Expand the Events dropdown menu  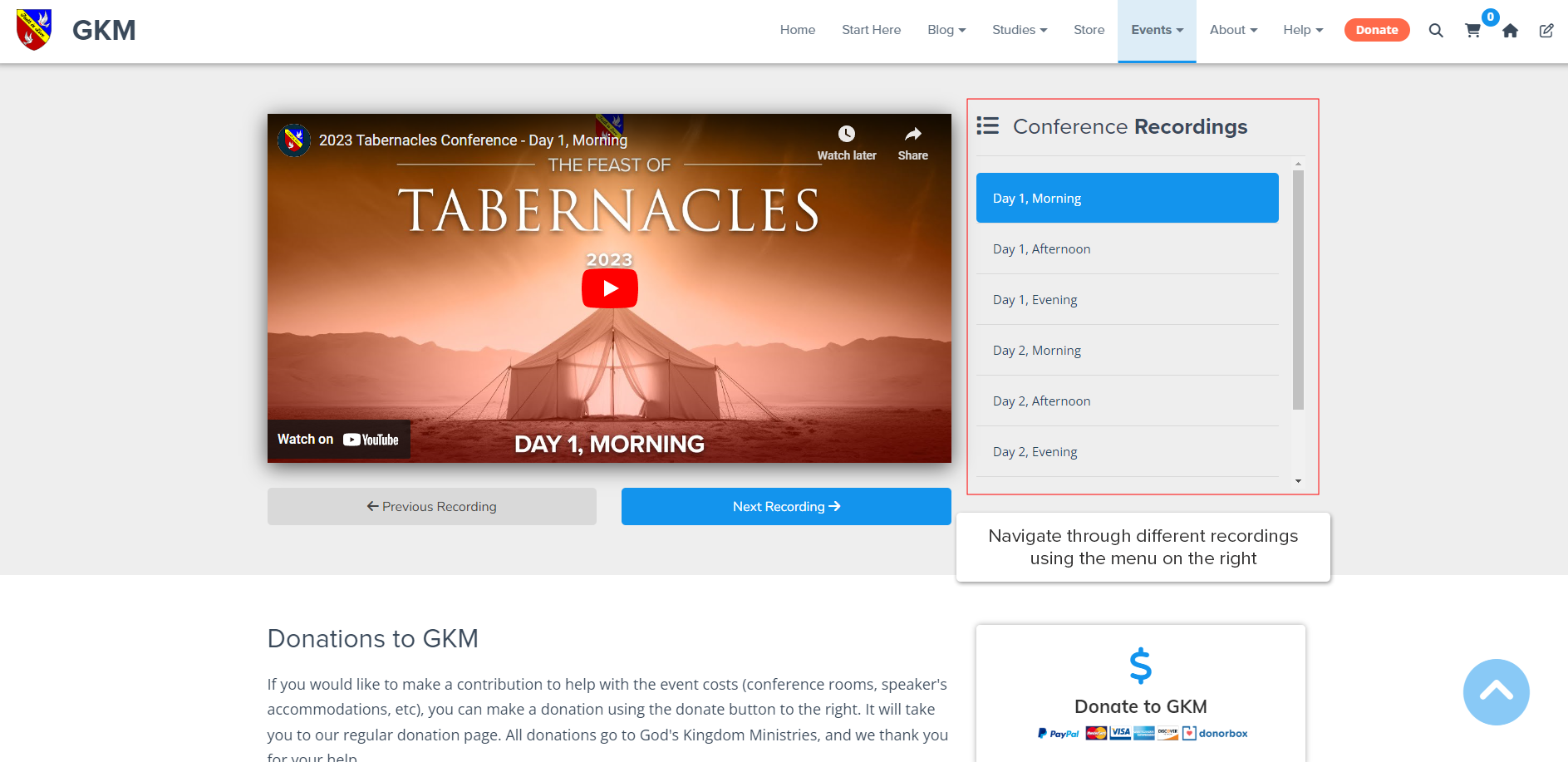1157,30
